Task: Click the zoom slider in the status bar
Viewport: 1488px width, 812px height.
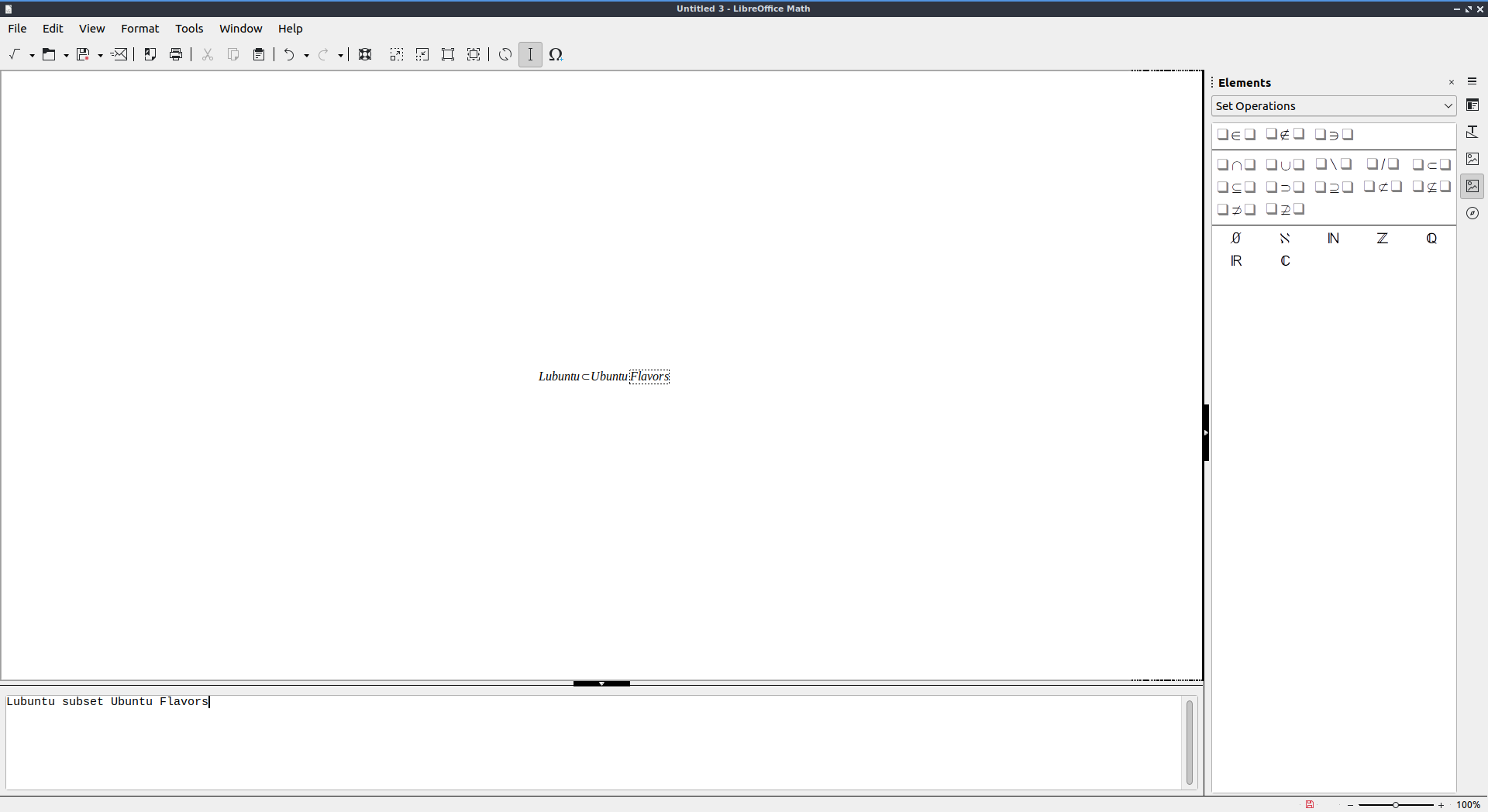Action: click(1395, 805)
